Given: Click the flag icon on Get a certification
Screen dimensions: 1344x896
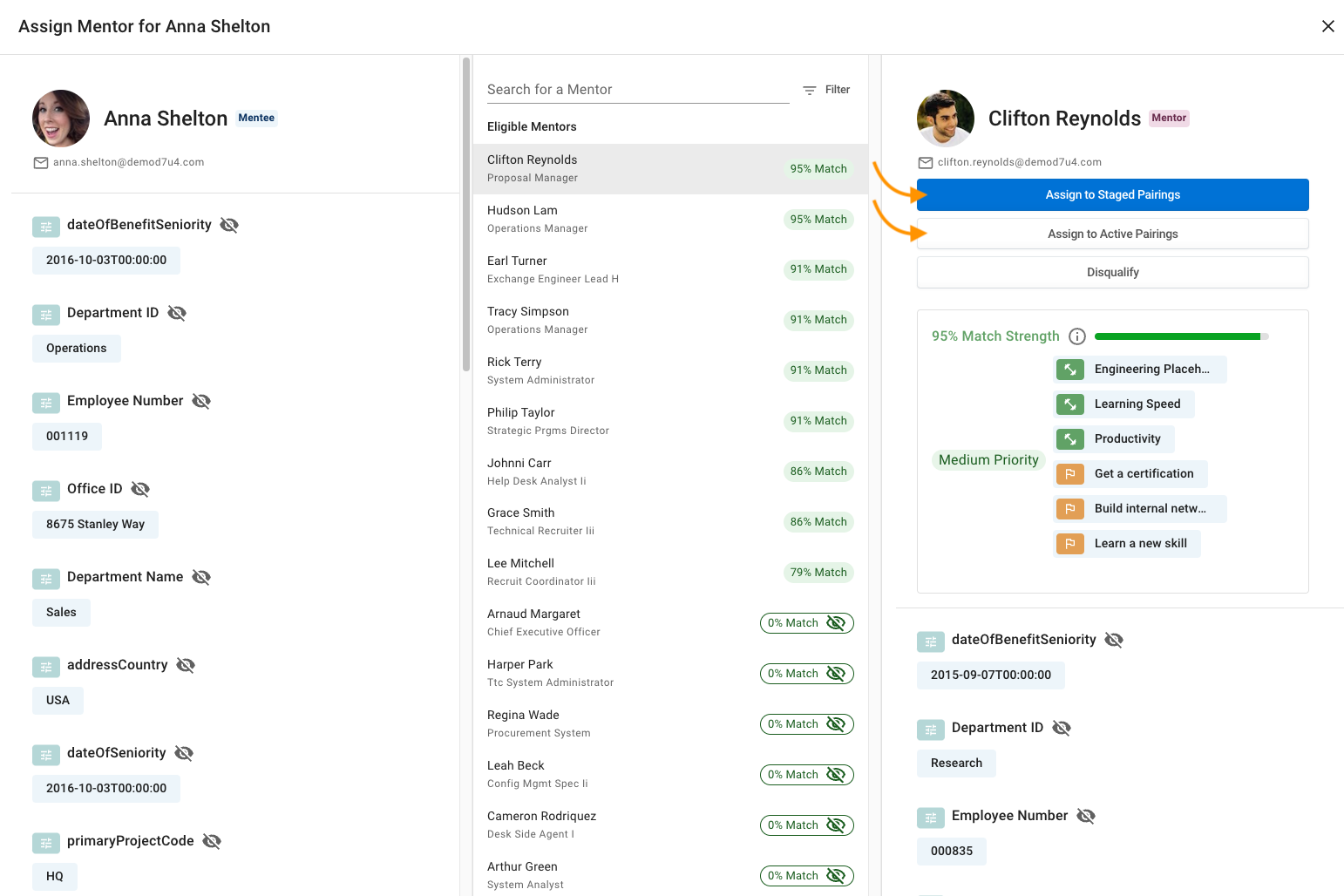Looking at the screenshot, I should pos(1070,473).
